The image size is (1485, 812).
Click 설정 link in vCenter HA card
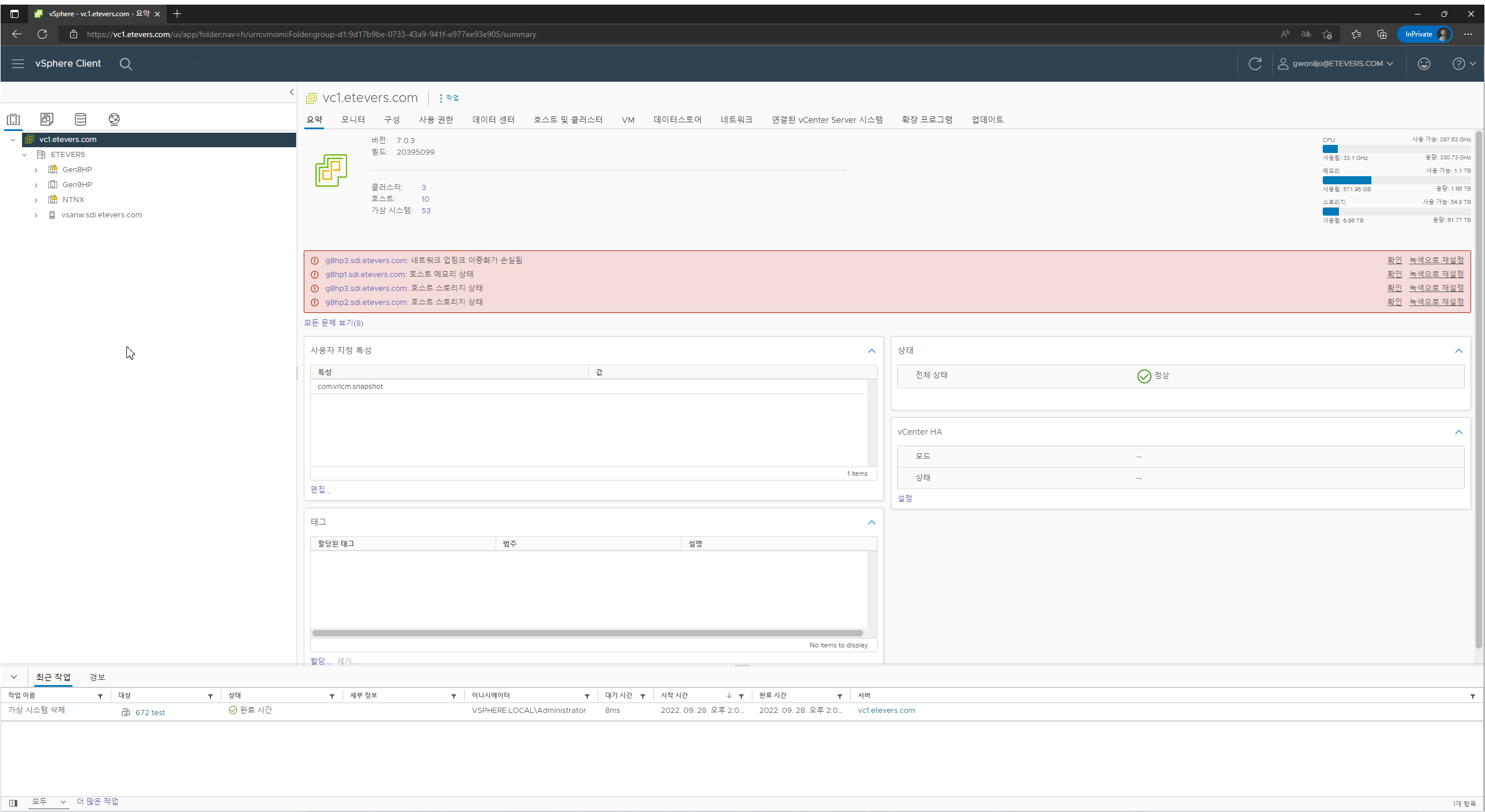tap(905, 499)
